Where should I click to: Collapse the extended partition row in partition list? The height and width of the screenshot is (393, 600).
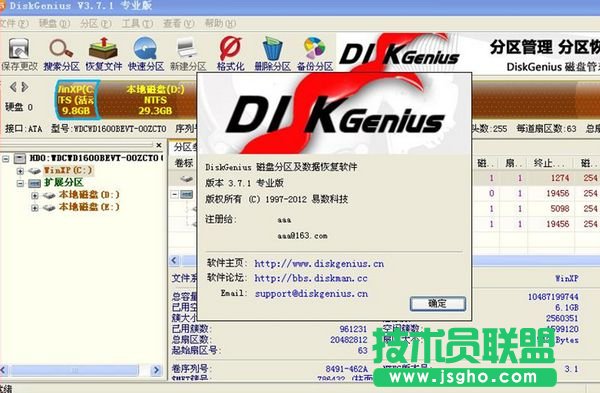point(174,194)
